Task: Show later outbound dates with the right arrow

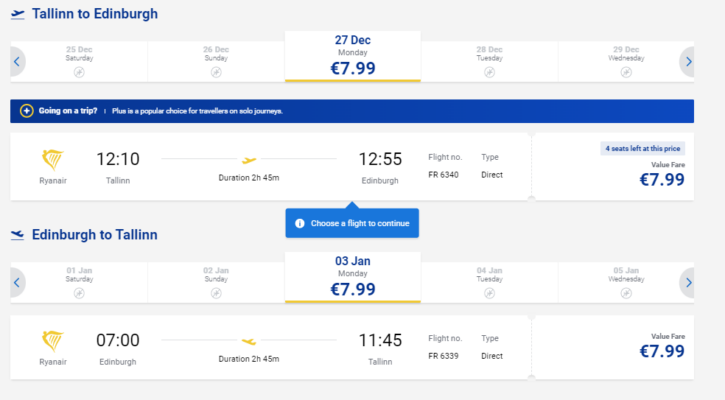Action: (x=688, y=62)
